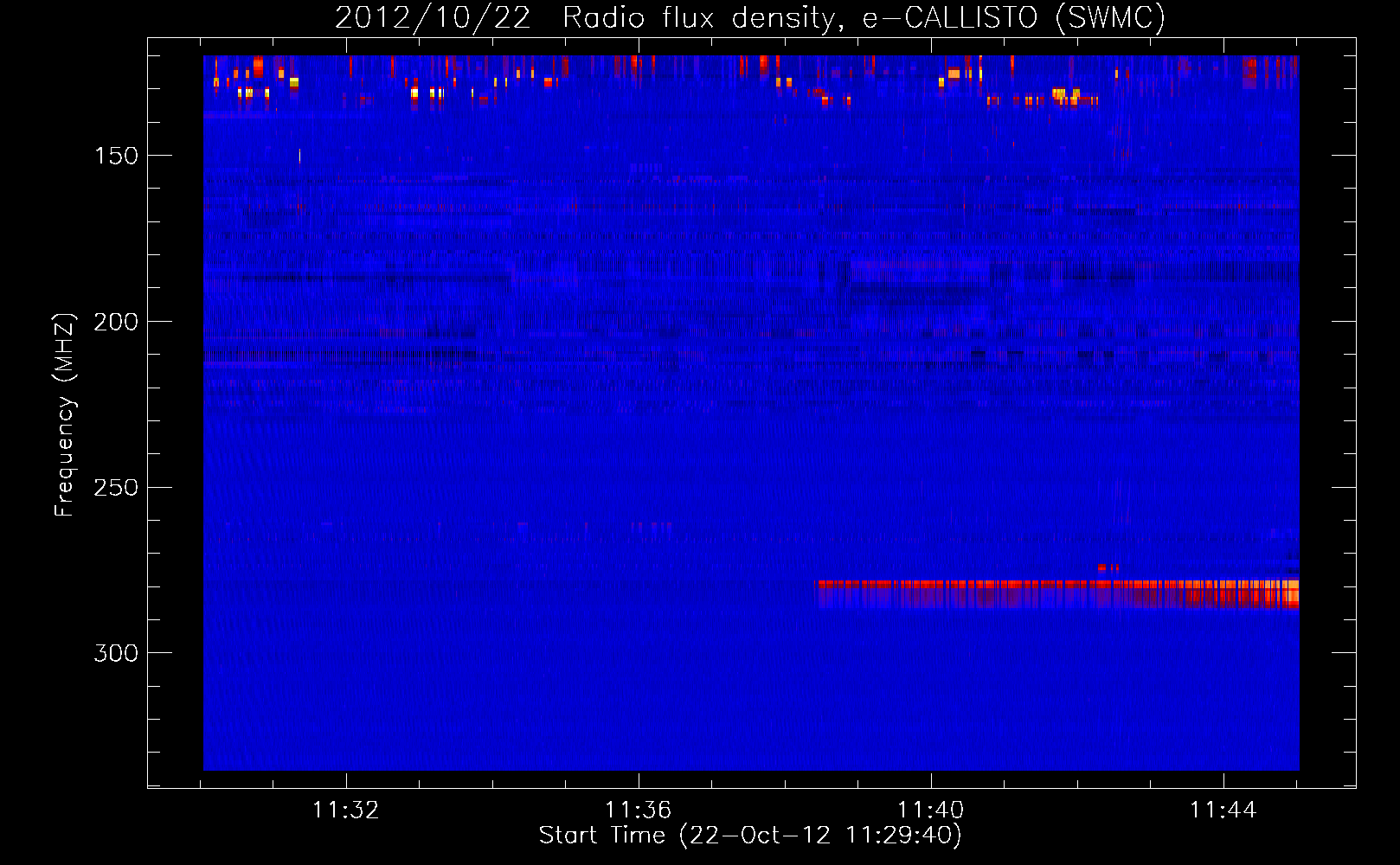Click the 11:40 time axis label
Image resolution: width=1400 pixels, height=865 pixels.
pyautogui.click(x=931, y=811)
